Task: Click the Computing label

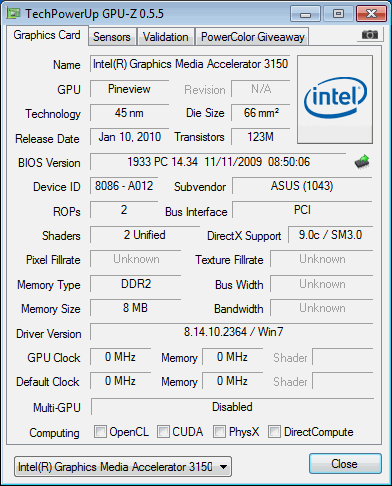Action: 54,433
